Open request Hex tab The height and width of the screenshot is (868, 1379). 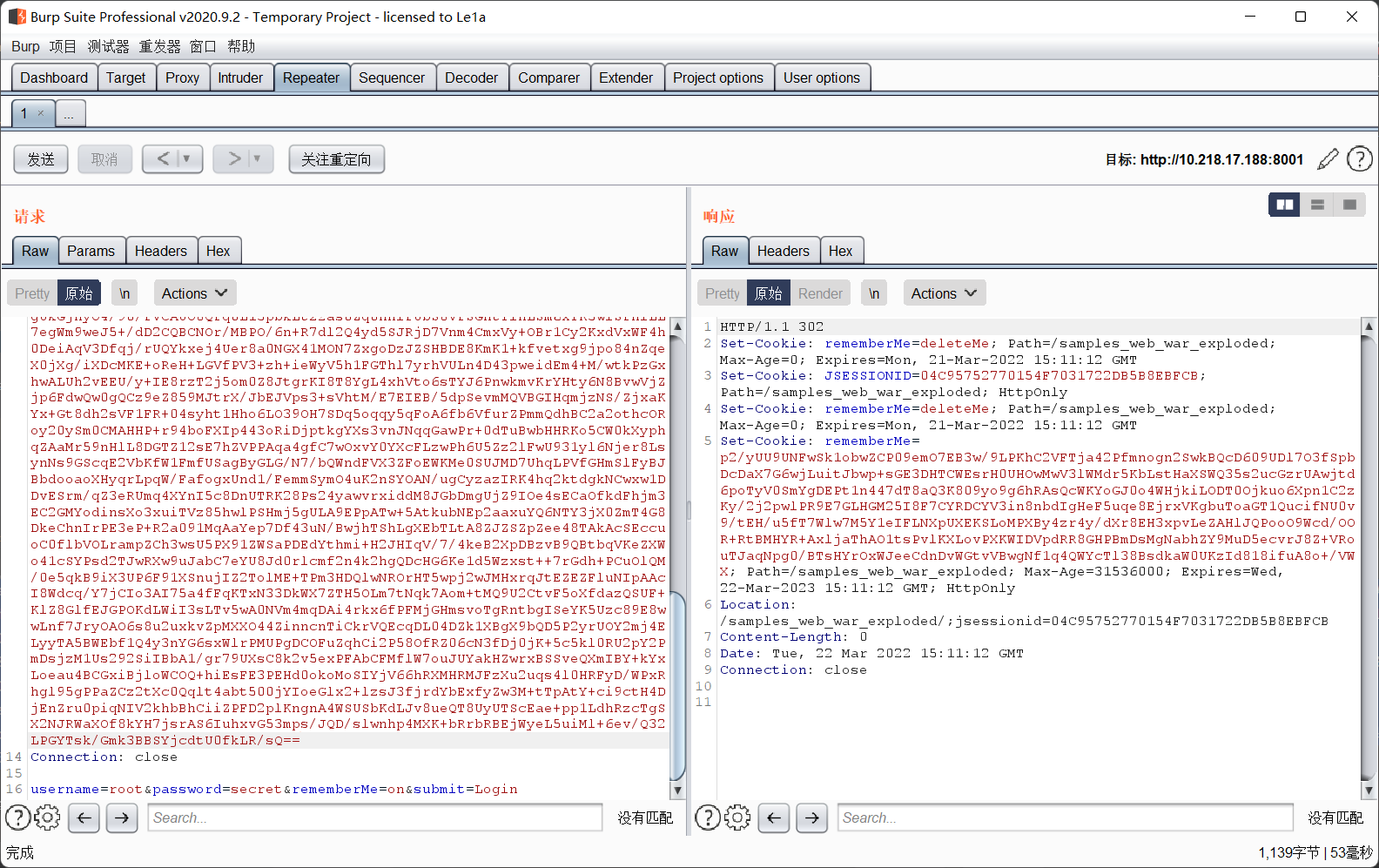point(219,251)
